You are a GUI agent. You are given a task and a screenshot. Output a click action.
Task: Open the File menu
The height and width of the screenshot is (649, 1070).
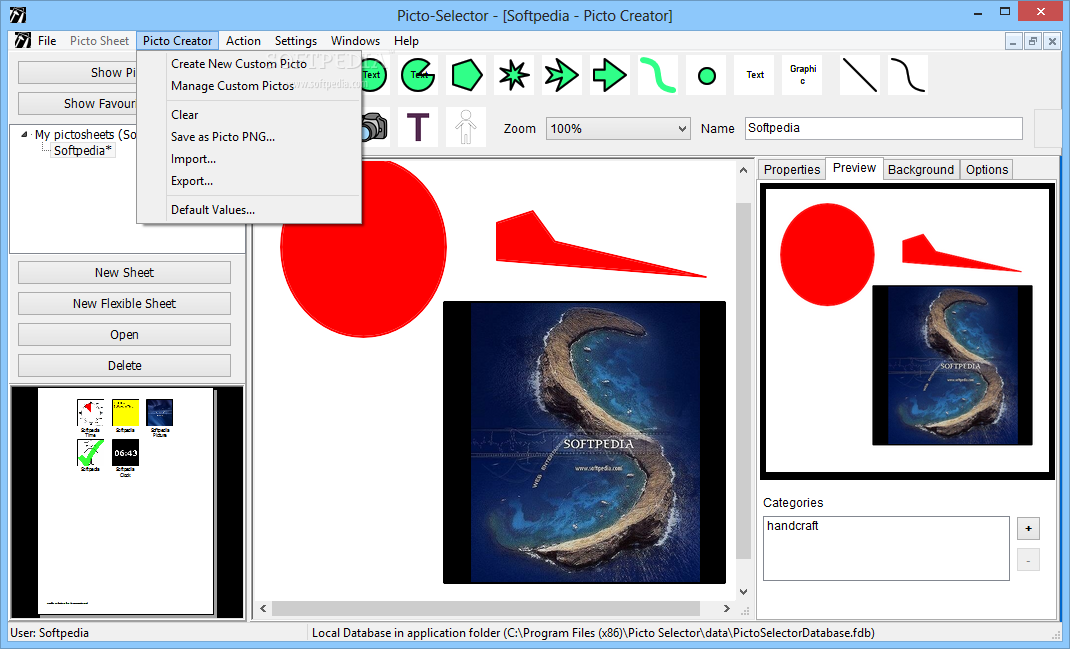pyautogui.click(x=47, y=40)
